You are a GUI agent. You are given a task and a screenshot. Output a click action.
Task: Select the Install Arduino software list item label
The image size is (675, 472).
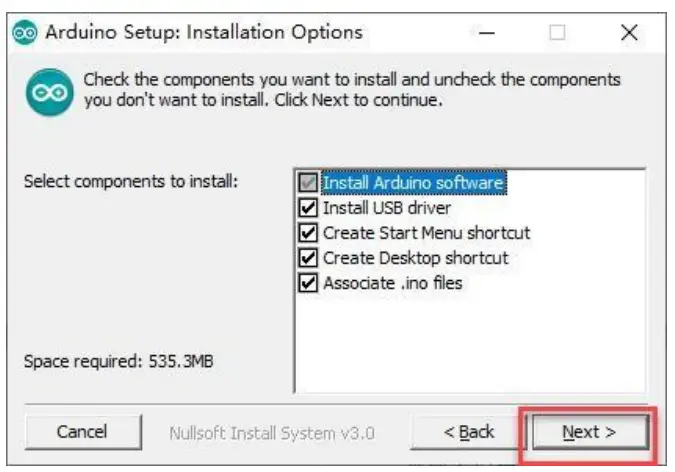coord(413,183)
